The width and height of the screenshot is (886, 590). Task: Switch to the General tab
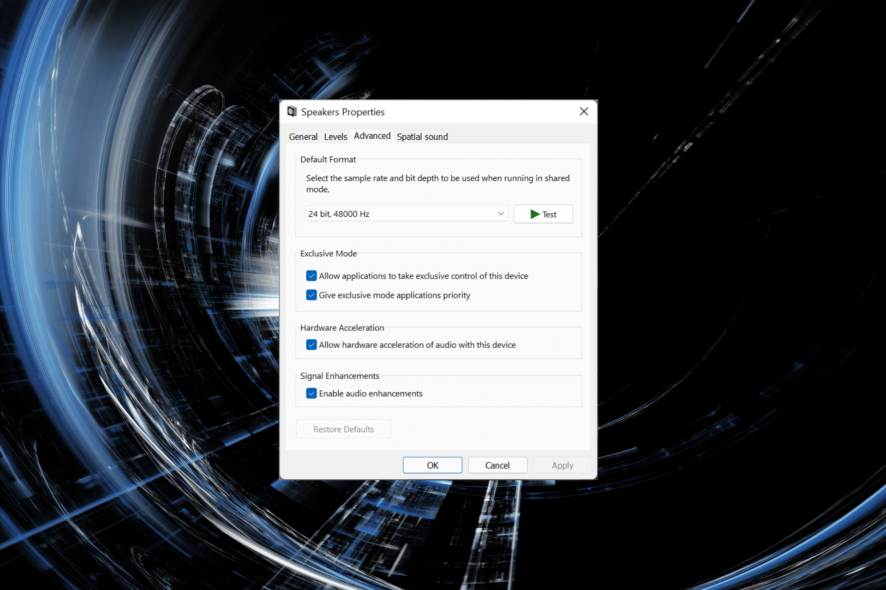tap(303, 137)
